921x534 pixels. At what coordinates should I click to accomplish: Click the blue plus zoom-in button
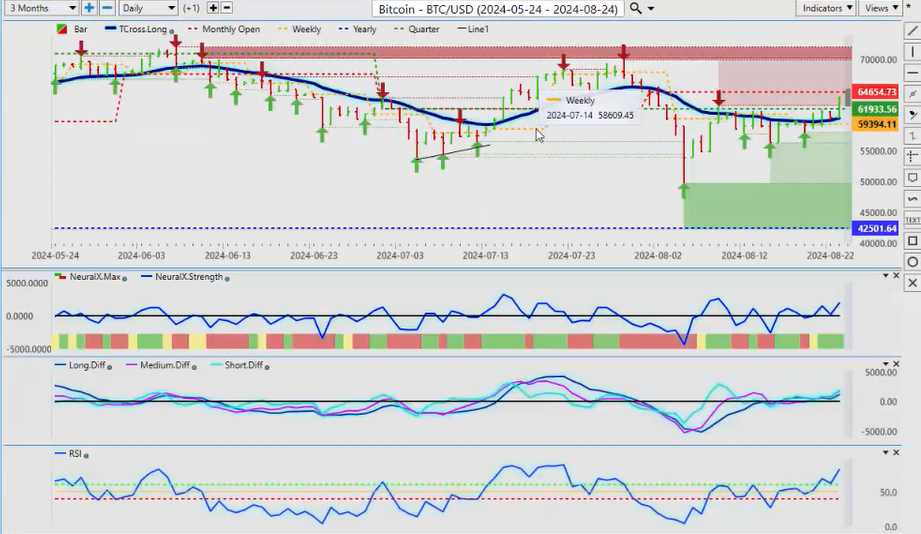click(x=89, y=8)
